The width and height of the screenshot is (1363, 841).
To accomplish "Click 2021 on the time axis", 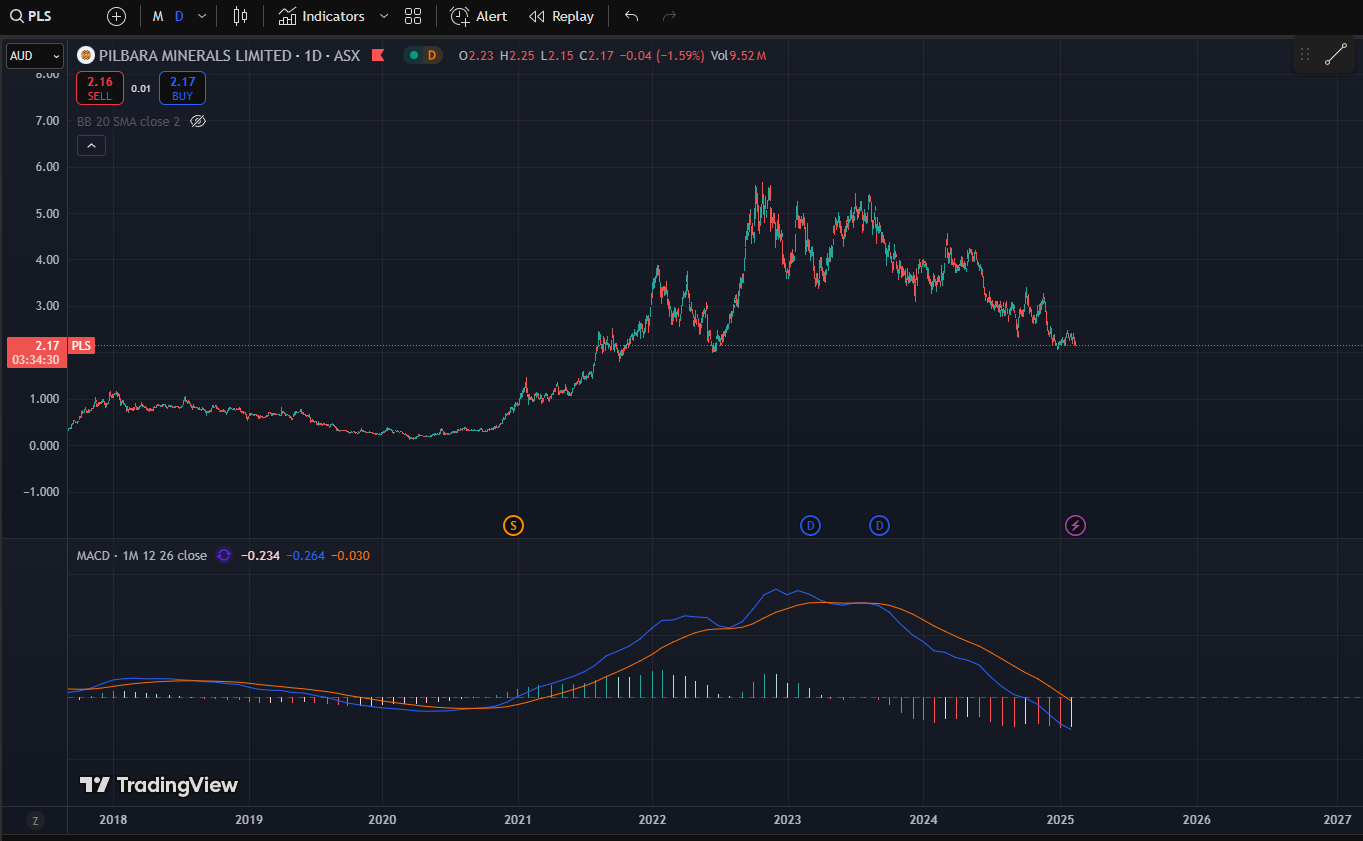I will click(518, 820).
